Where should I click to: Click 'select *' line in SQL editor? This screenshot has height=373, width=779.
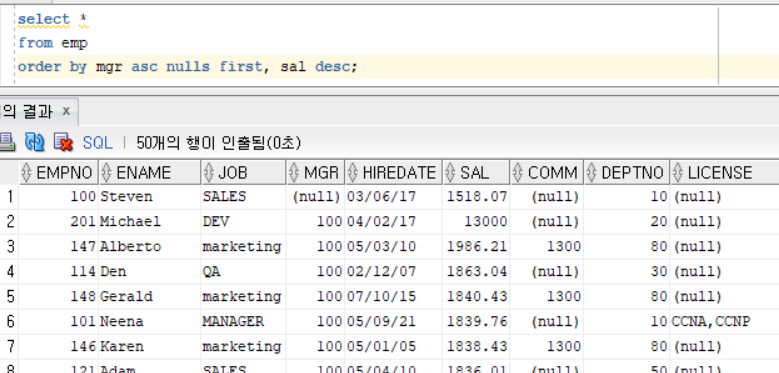click(x=53, y=19)
